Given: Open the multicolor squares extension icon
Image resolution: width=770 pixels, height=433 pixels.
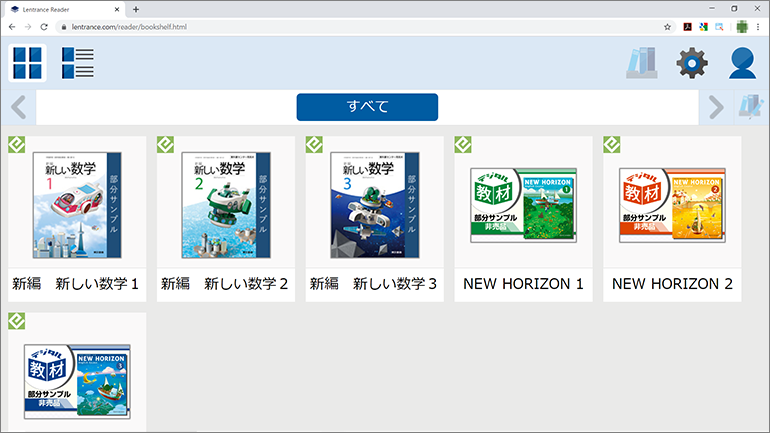Looking at the screenshot, I should (x=704, y=27).
